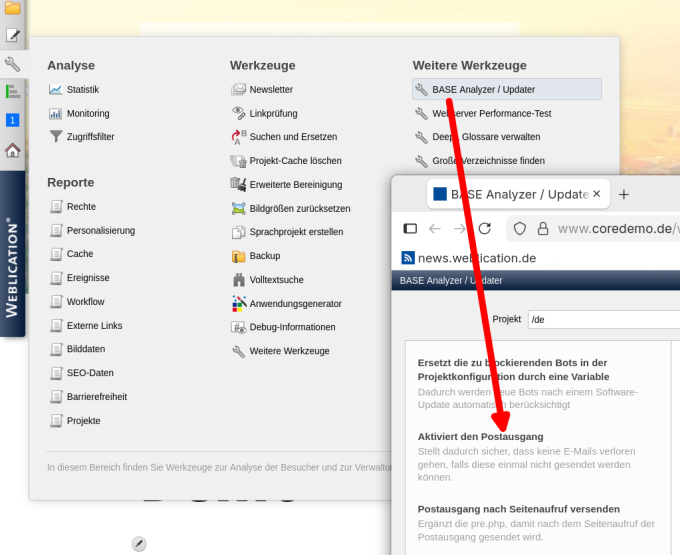Click the home icon in left sidebar
Viewport: 680px width, 555px height.
coord(13,151)
